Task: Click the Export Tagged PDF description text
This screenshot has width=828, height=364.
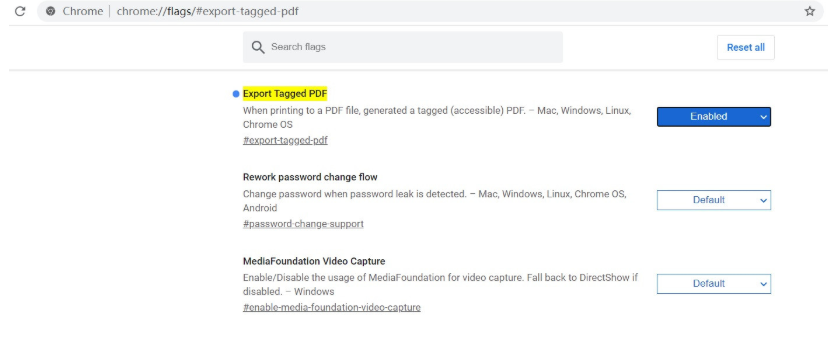Action: pos(437,118)
